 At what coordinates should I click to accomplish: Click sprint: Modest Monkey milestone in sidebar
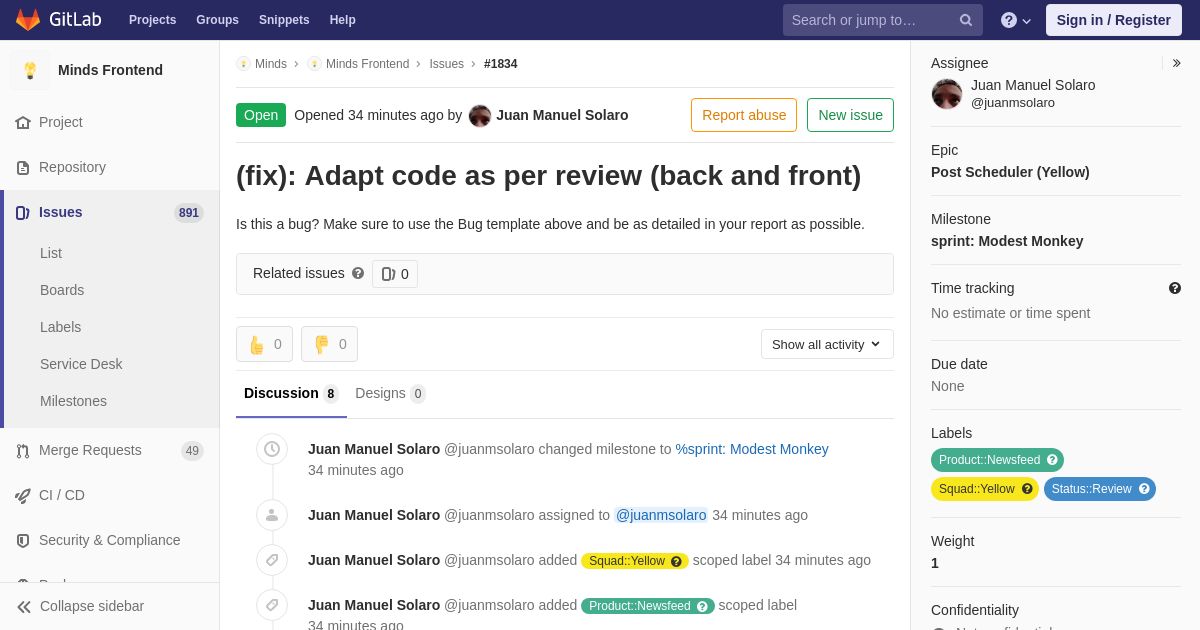(1007, 241)
